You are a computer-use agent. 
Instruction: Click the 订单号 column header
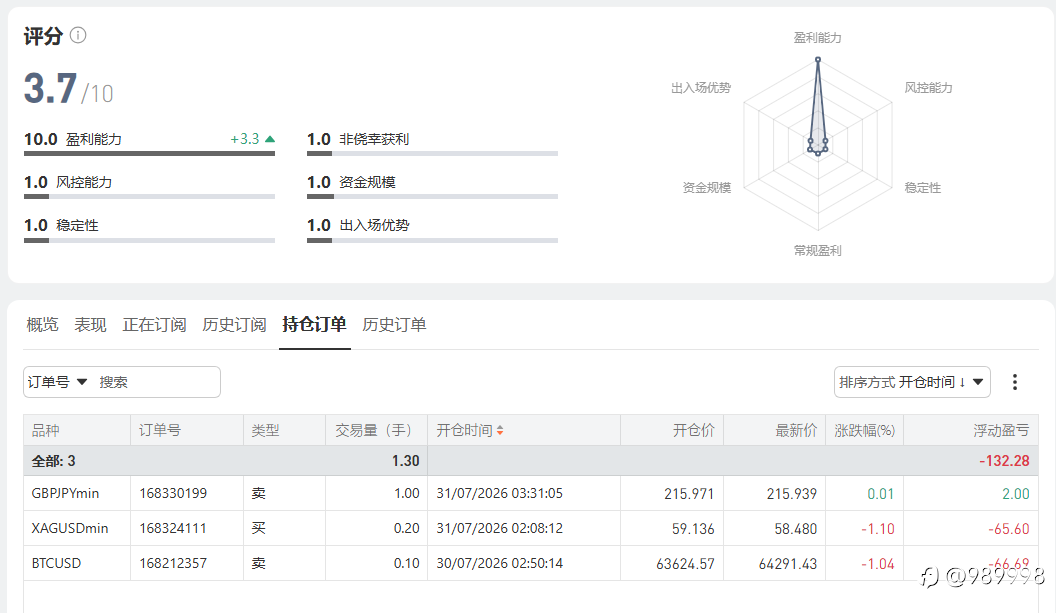[187, 430]
